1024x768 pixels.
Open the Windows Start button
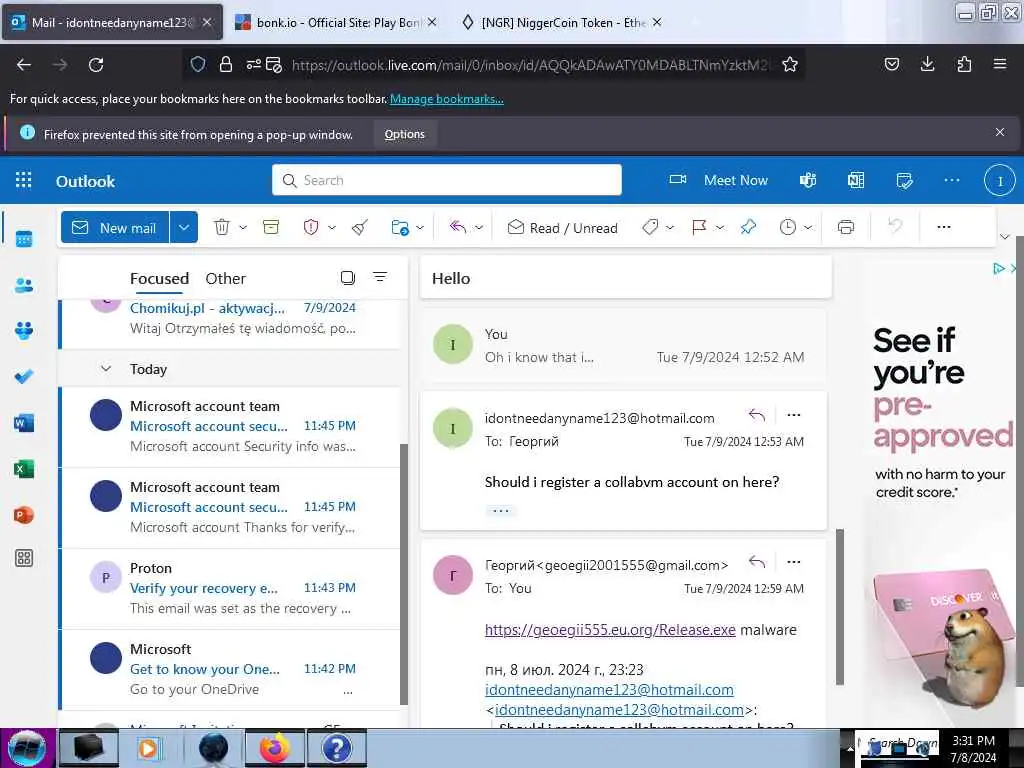pyautogui.click(x=27, y=748)
